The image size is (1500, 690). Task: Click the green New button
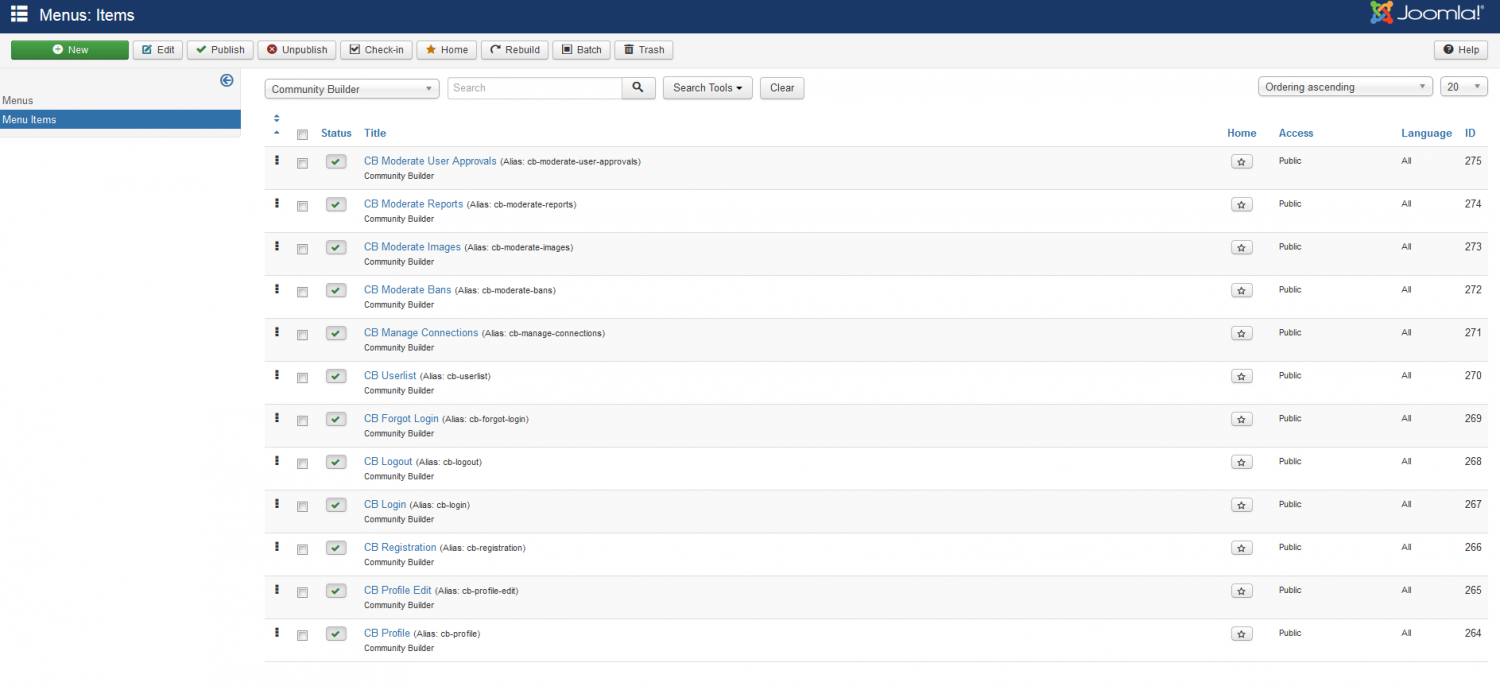pyautogui.click(x=70, y=50)
